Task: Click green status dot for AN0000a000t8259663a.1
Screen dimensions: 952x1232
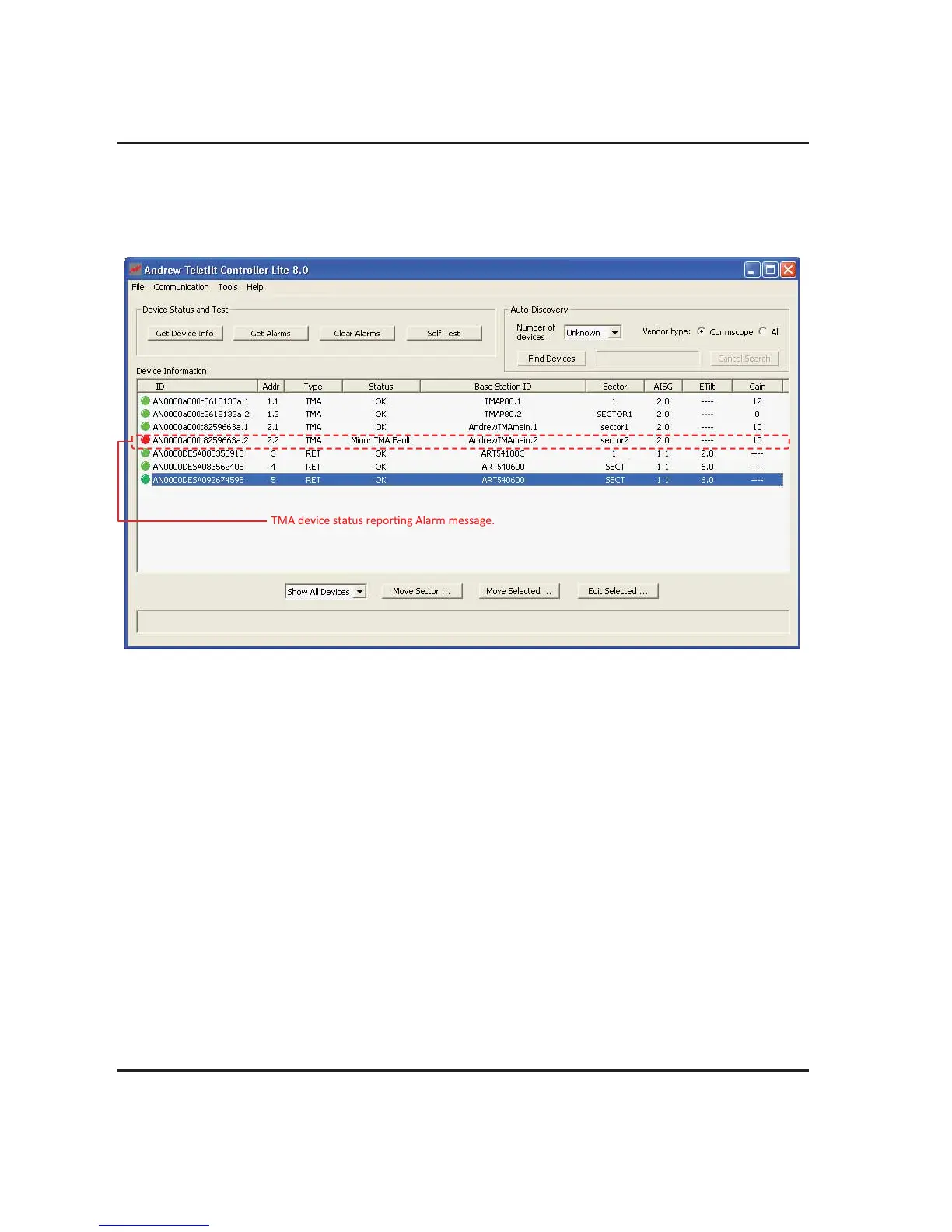Action: tap(145, 426)
